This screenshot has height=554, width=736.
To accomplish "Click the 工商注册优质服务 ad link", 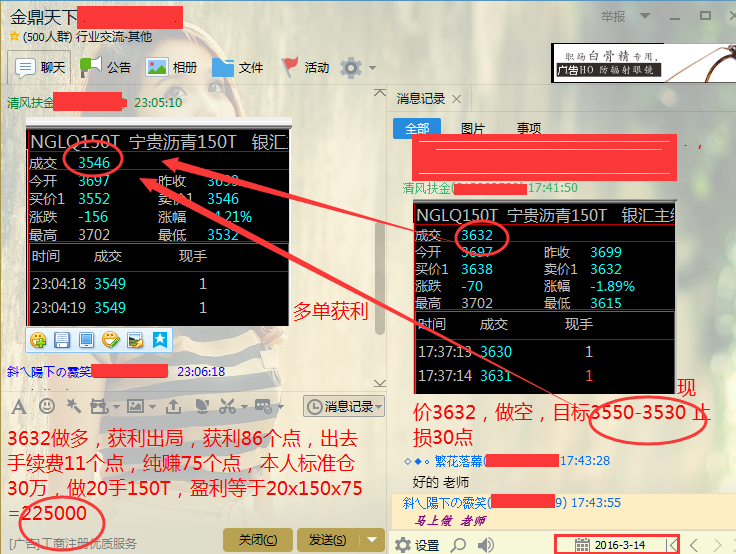I will [x=73, y=544].
